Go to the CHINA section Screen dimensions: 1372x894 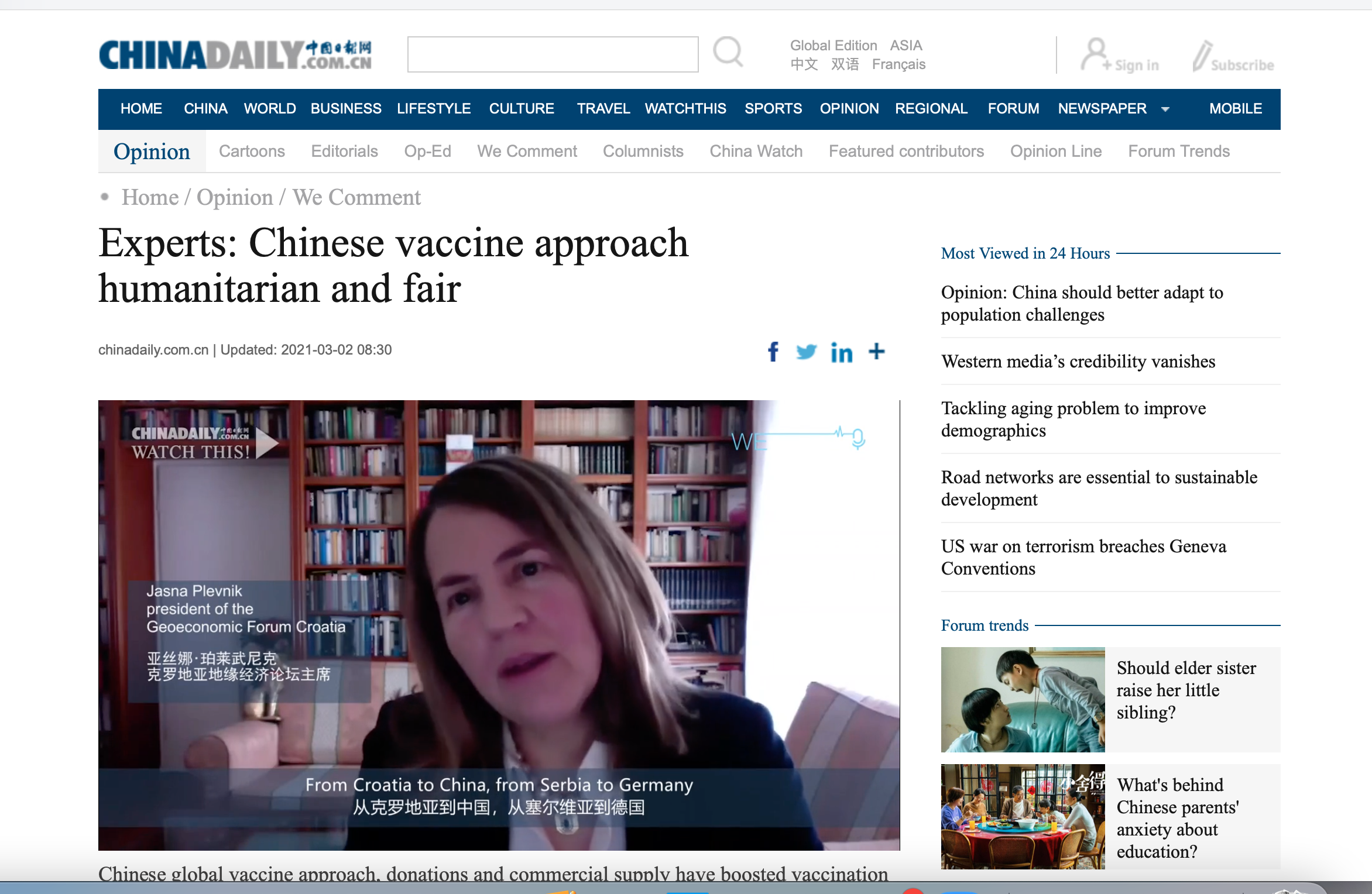[x=205, y=109]
